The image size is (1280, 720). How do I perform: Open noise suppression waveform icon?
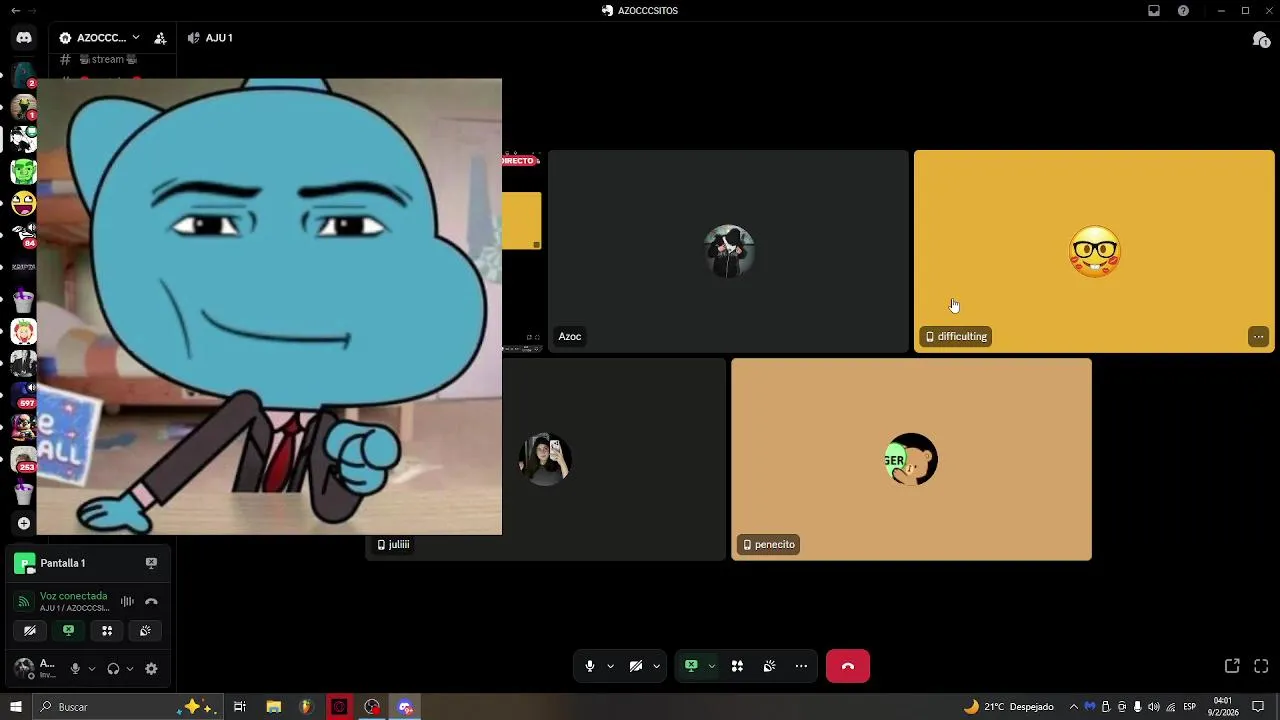click(127, 601)
